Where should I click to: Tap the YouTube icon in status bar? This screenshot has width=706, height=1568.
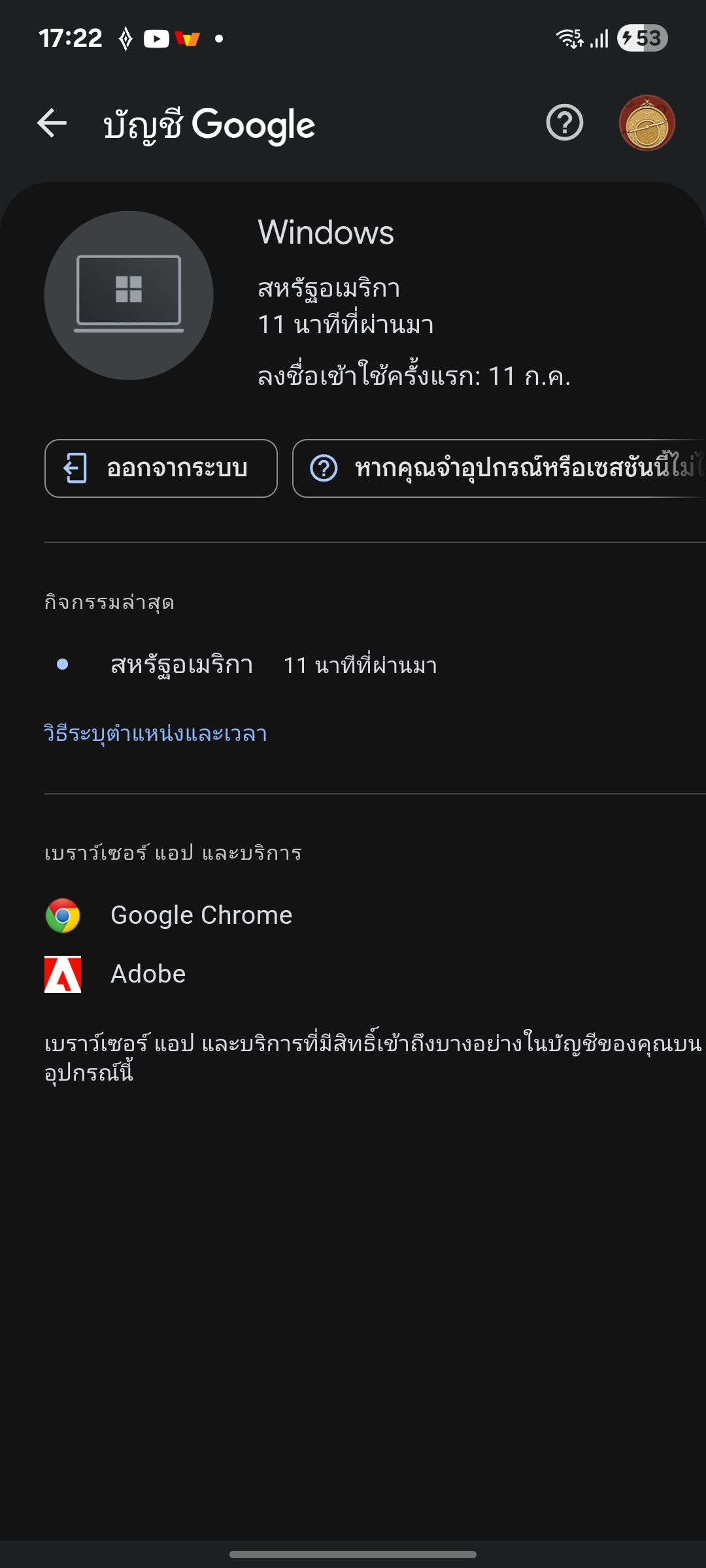point(156,39)
